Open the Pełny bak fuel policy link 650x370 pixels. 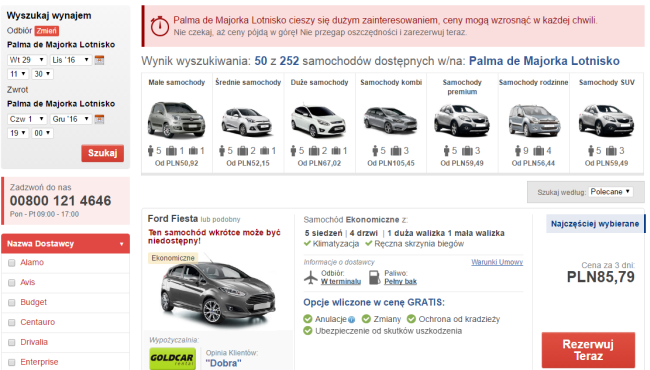click(400, 282)
